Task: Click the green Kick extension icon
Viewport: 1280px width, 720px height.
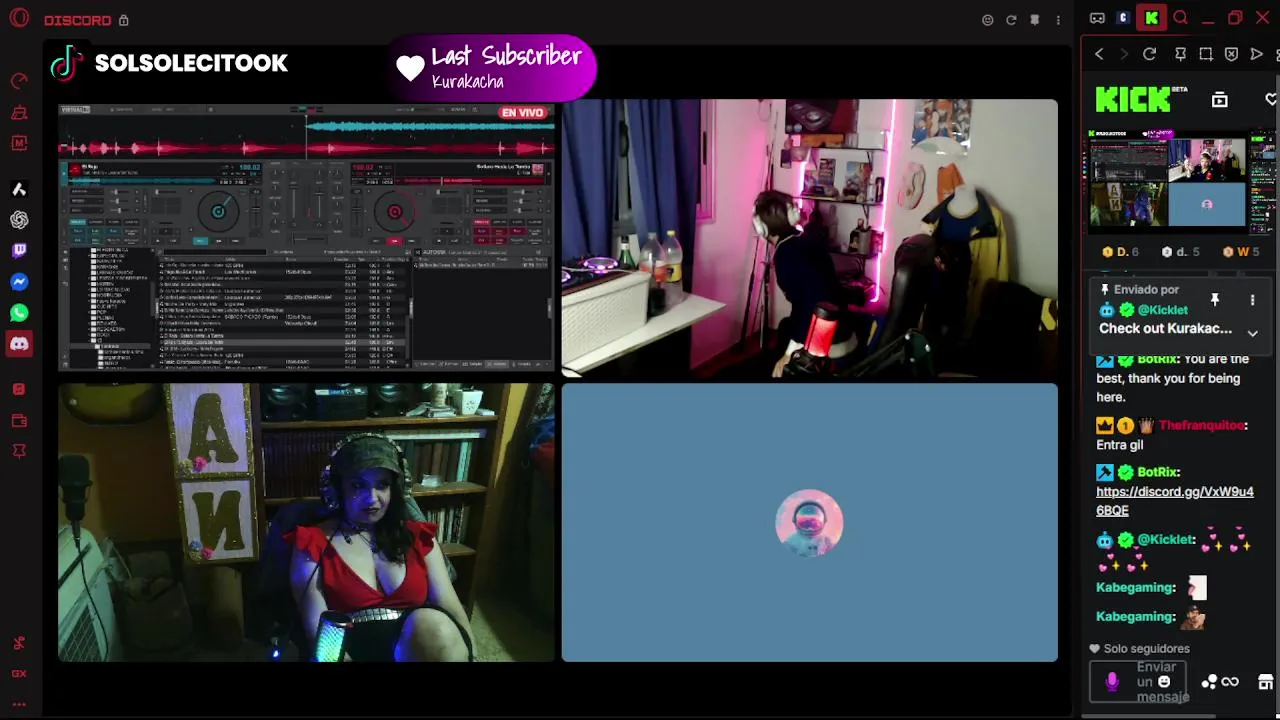Action: pyautogui.click(x=1152, y=18)
